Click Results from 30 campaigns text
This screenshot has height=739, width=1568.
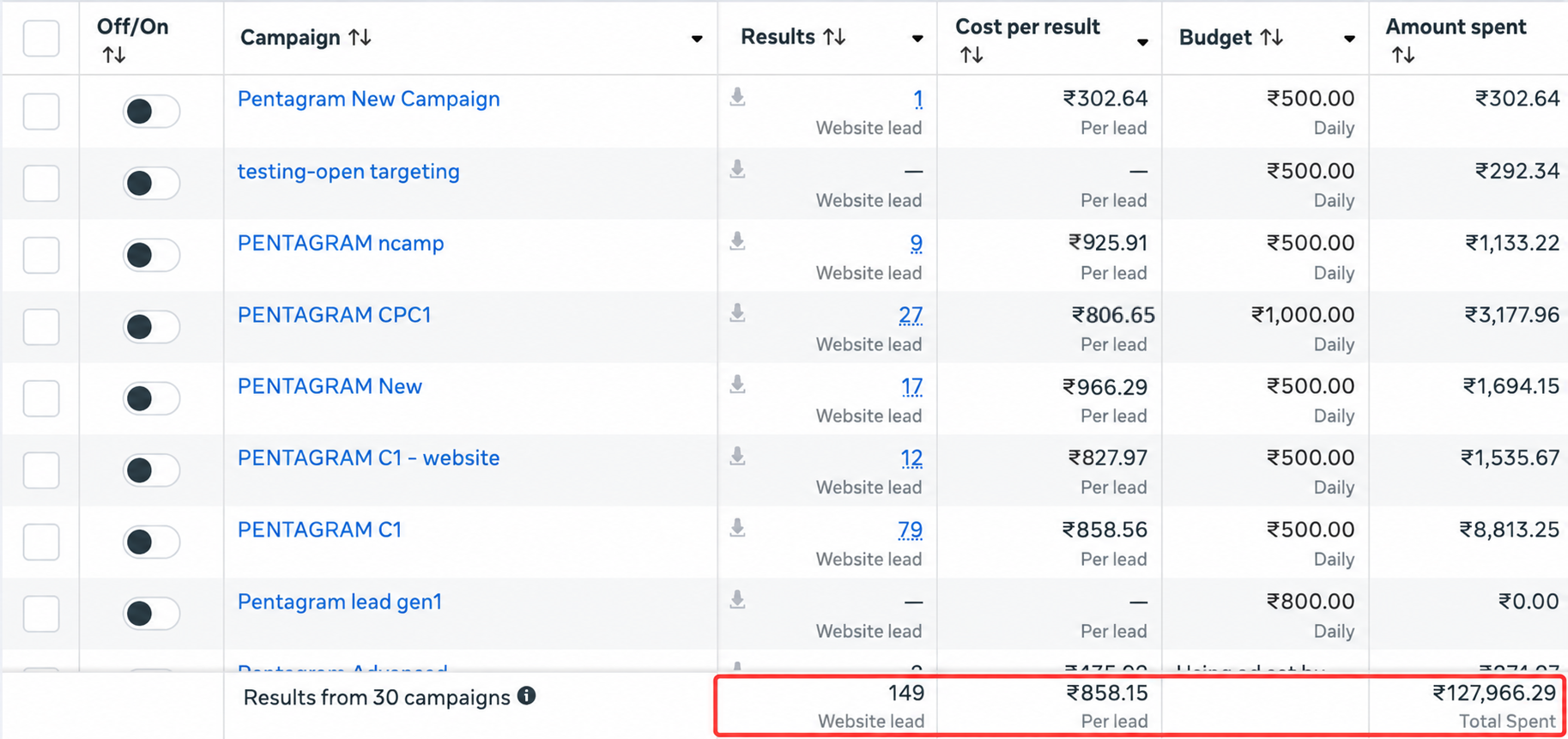[377, 697]
